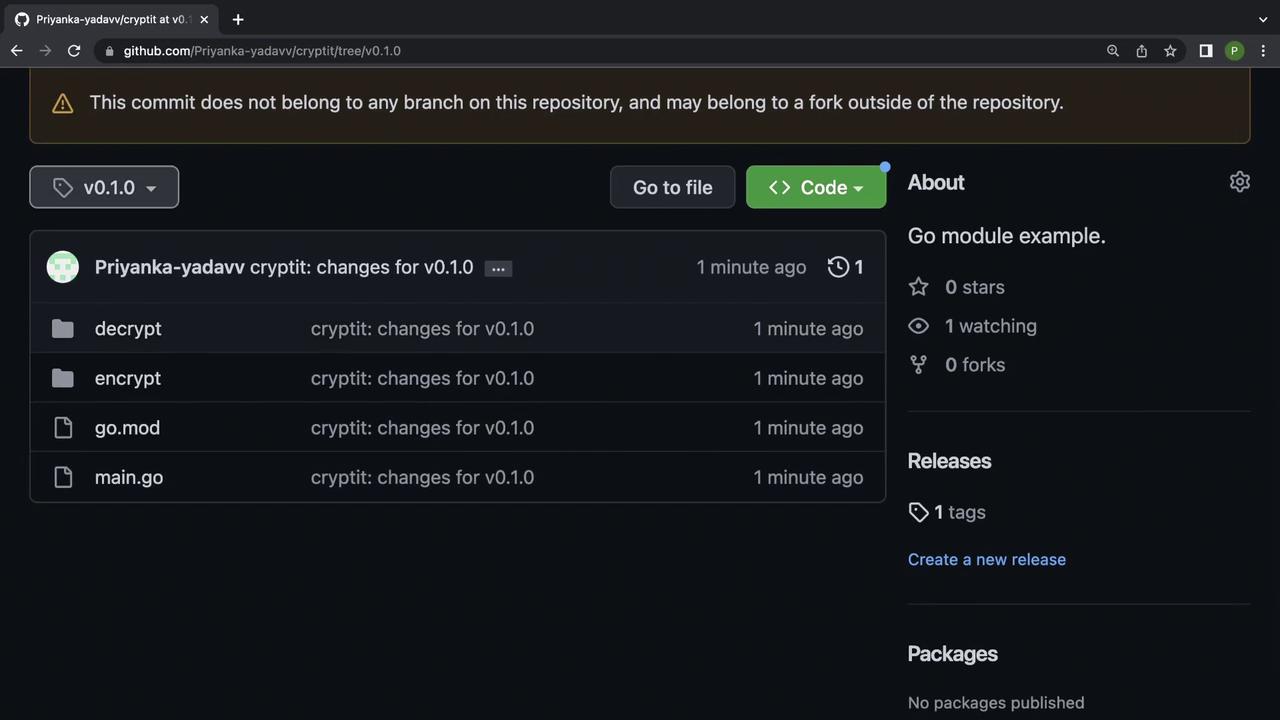The width and height of the screenshot is (1280, 720).
Task: Open the main.go file
Action: (x=129, y=477)
